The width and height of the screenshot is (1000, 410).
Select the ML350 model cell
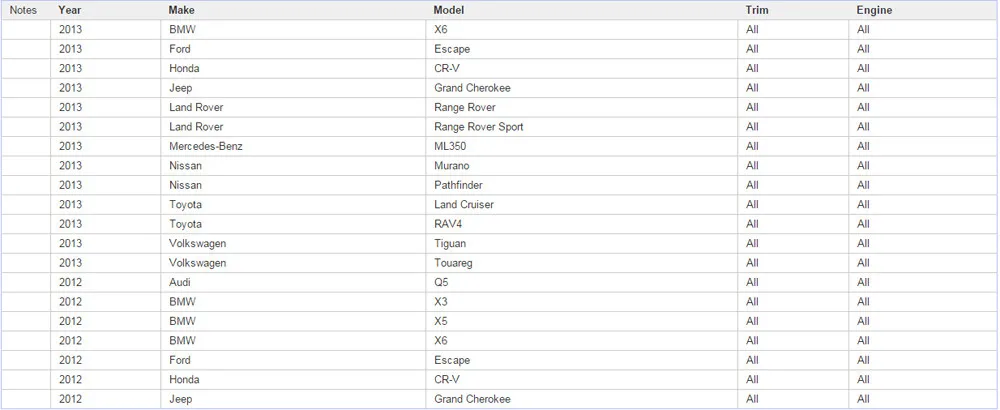(582, 146)
